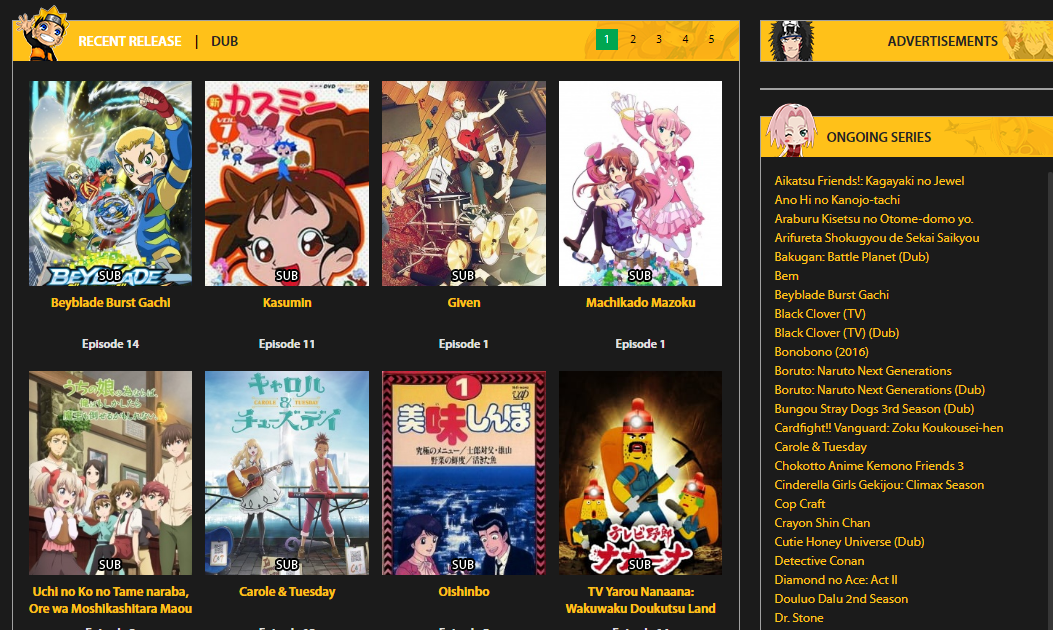The image size is (1053, 630).
Task: Click the Beyblade Burst Gachi title under its poster
Action: point(110,302)
